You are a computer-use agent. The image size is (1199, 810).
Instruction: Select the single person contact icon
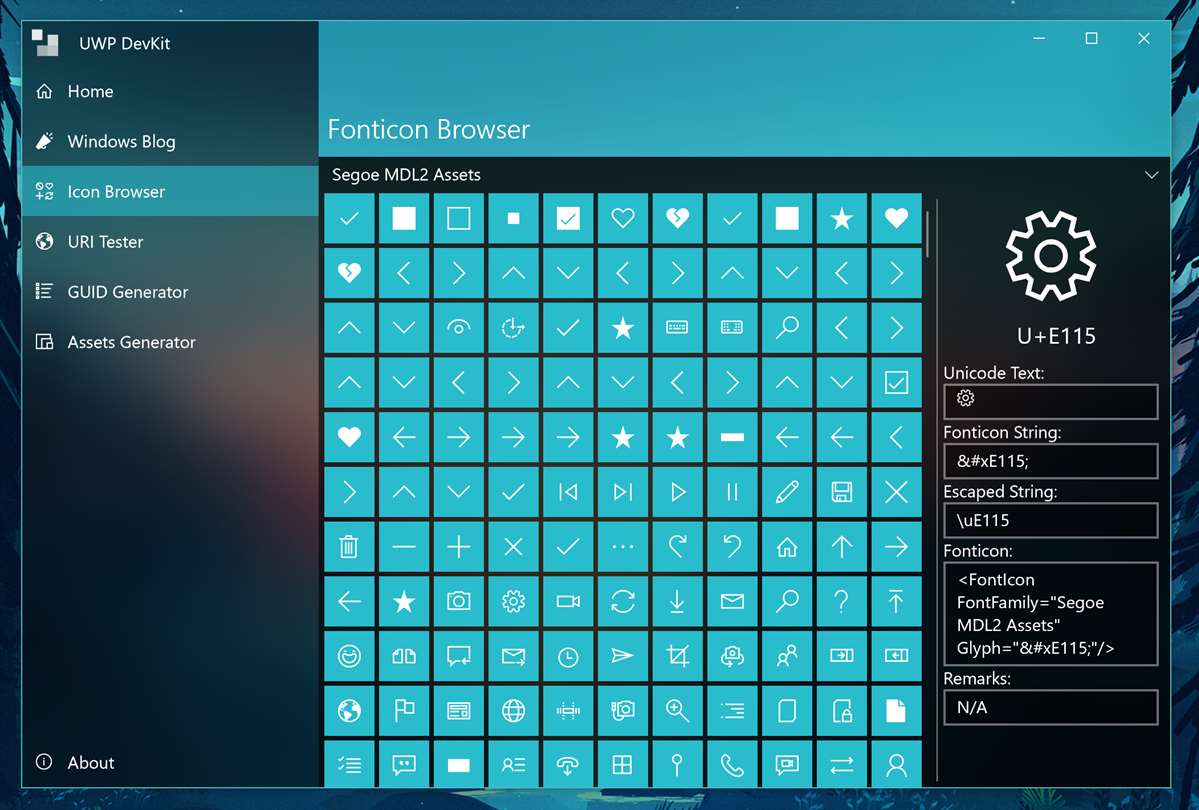[896, 764]
